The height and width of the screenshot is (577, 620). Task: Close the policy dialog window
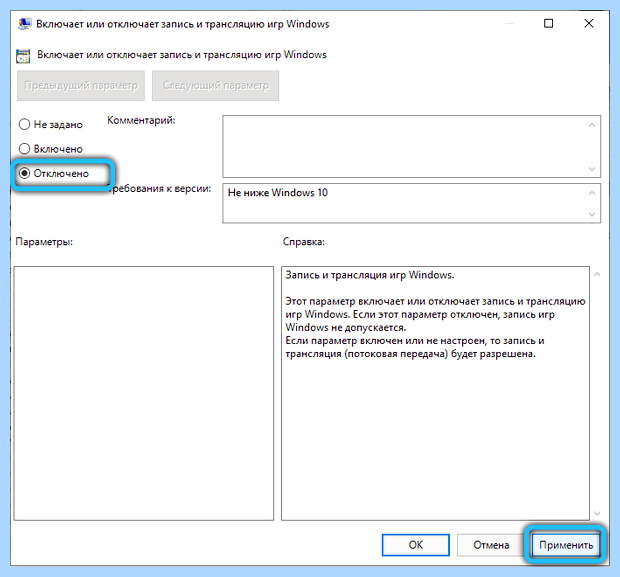[x=589, y=23]
